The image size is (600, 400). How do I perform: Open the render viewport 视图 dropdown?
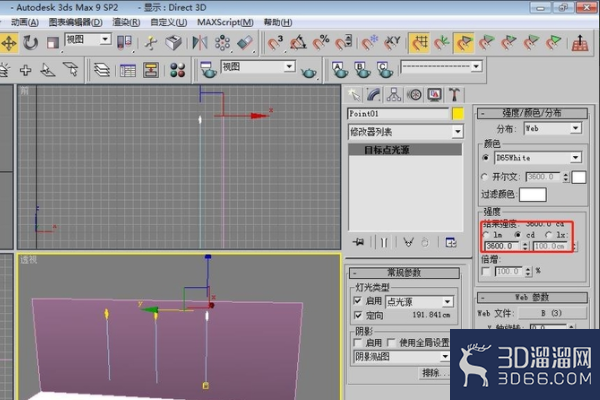pyautogui.click(x=258, y=67)
